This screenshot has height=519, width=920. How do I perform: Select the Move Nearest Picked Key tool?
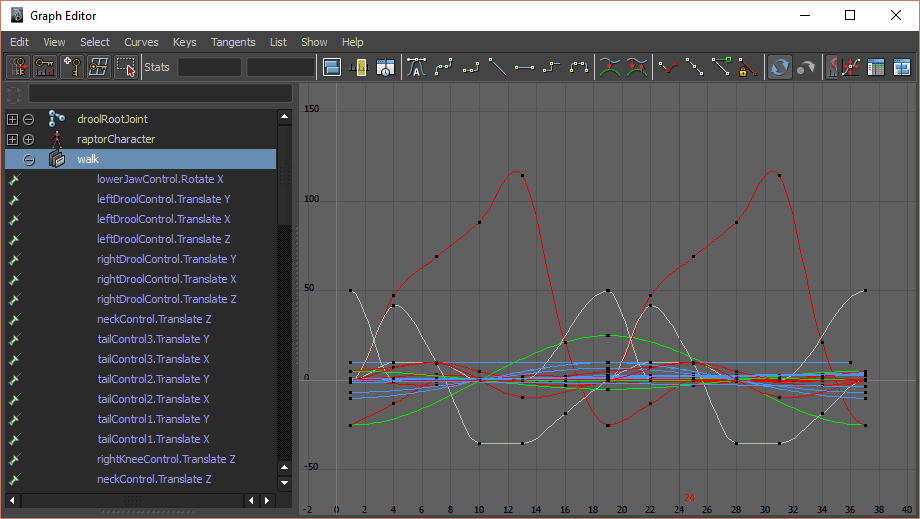18,67
